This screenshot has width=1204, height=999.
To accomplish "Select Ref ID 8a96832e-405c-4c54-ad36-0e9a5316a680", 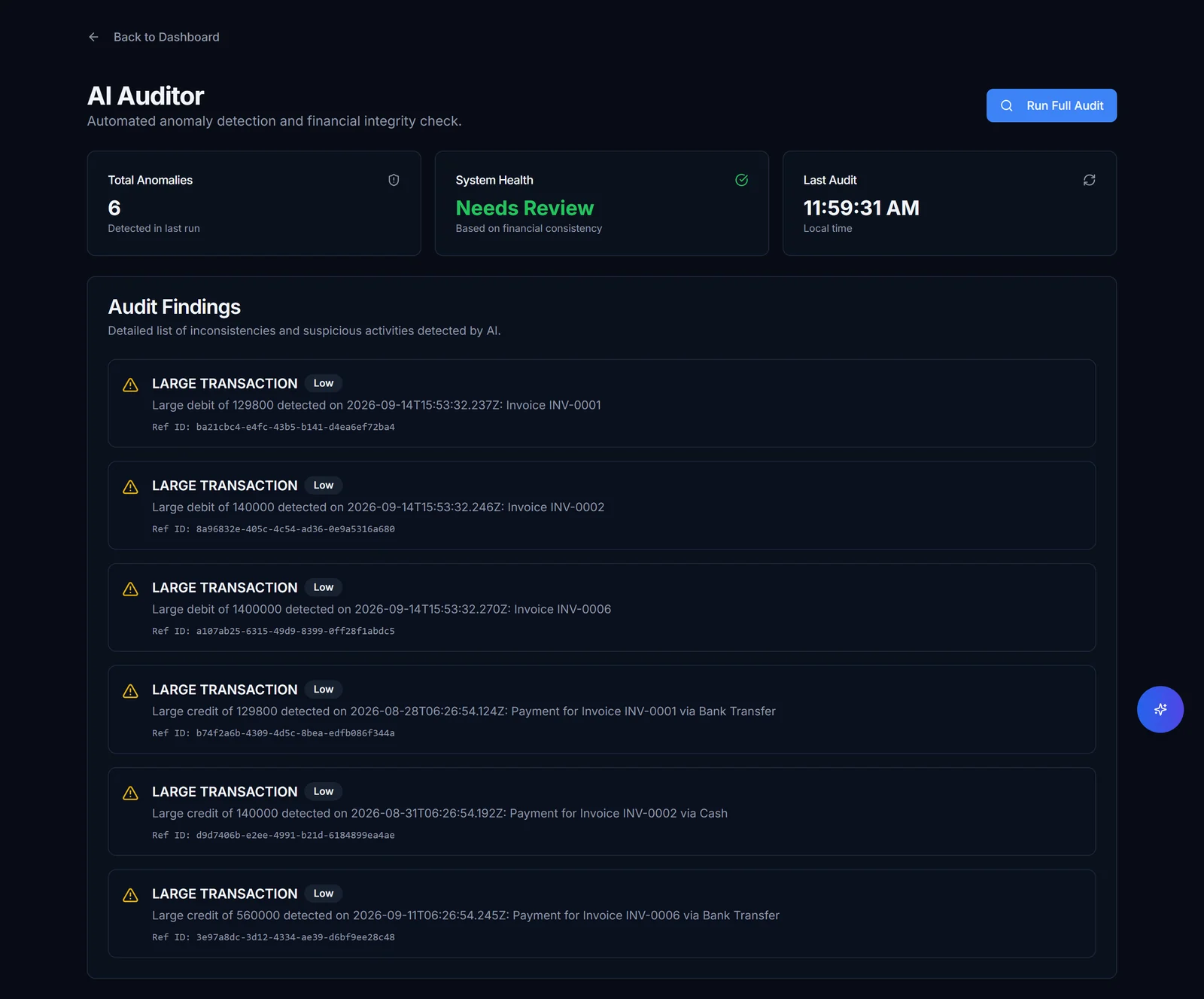I will (x=273, y=529).
